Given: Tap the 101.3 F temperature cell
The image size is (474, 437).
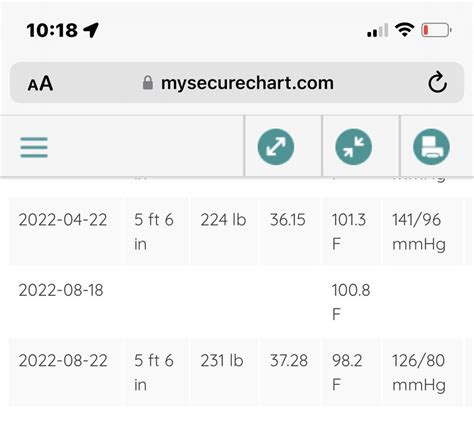Looking at the screenshot, I should (351, 231).
